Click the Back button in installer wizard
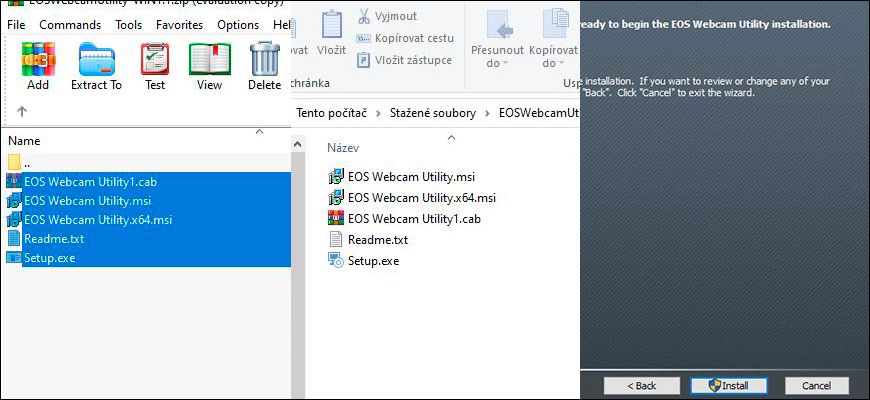 [x=642, y=386]
